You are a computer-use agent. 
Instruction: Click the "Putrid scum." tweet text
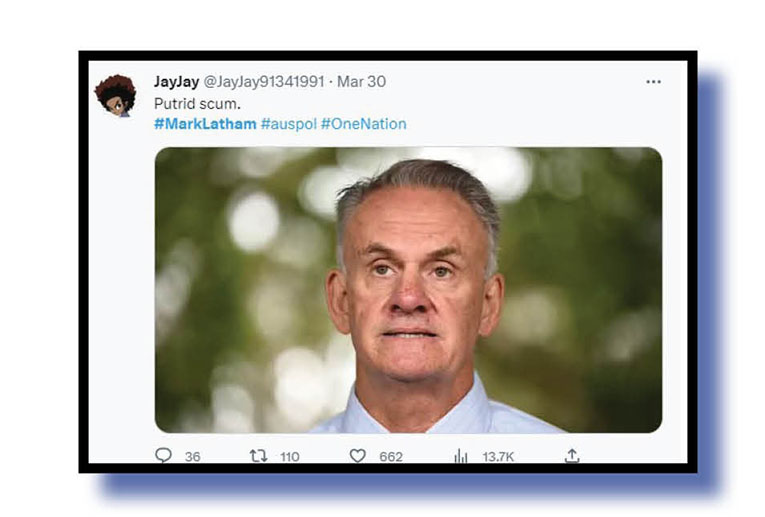pos(198,103)
